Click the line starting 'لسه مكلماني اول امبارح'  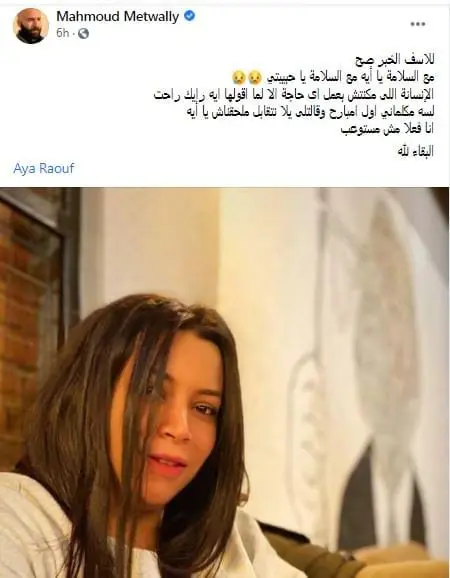(311, 112)
